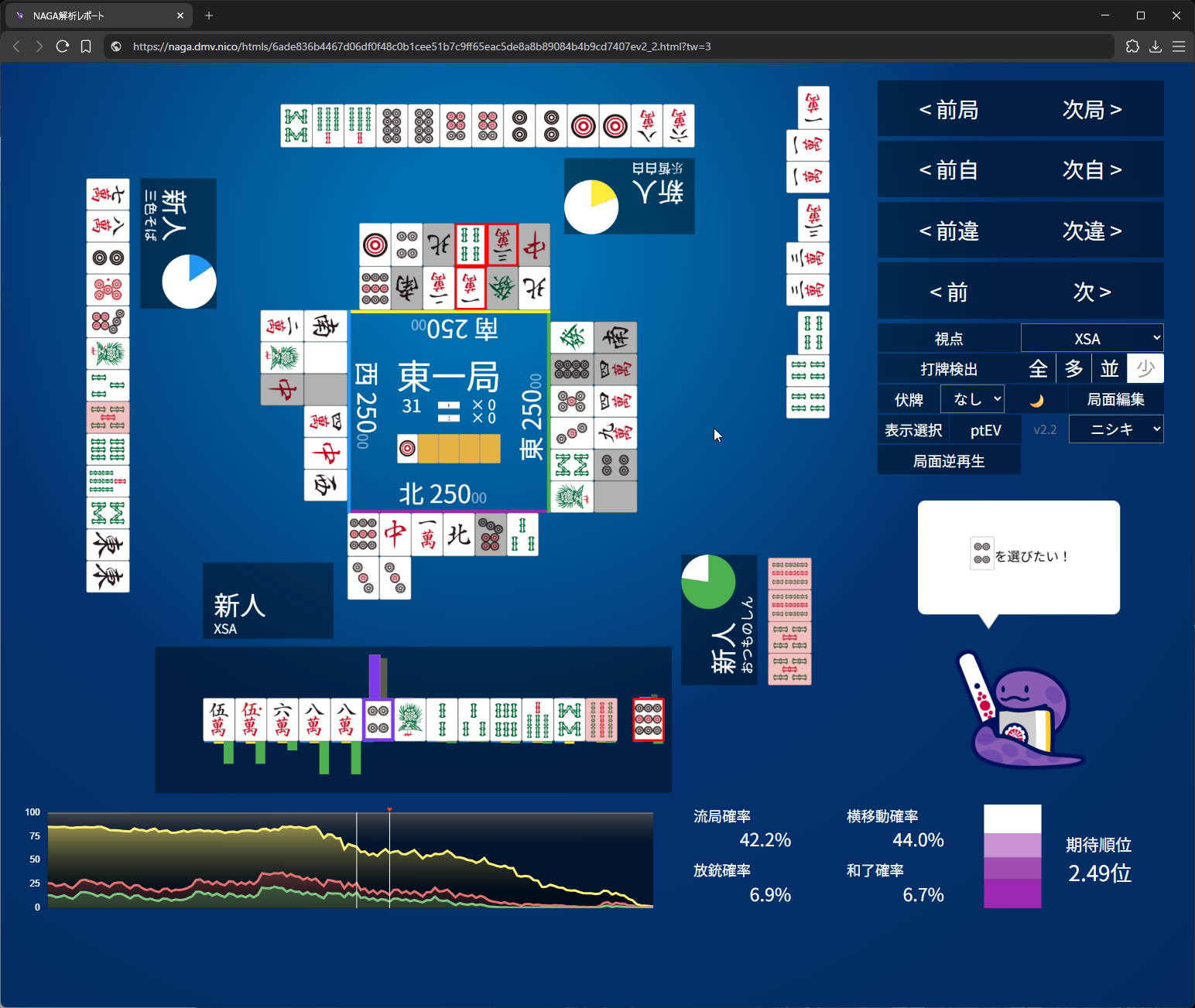Set discard detection level to 全
Image resolution: width=1195 pixels, height=1008 pixels.
click(1038, 369)
